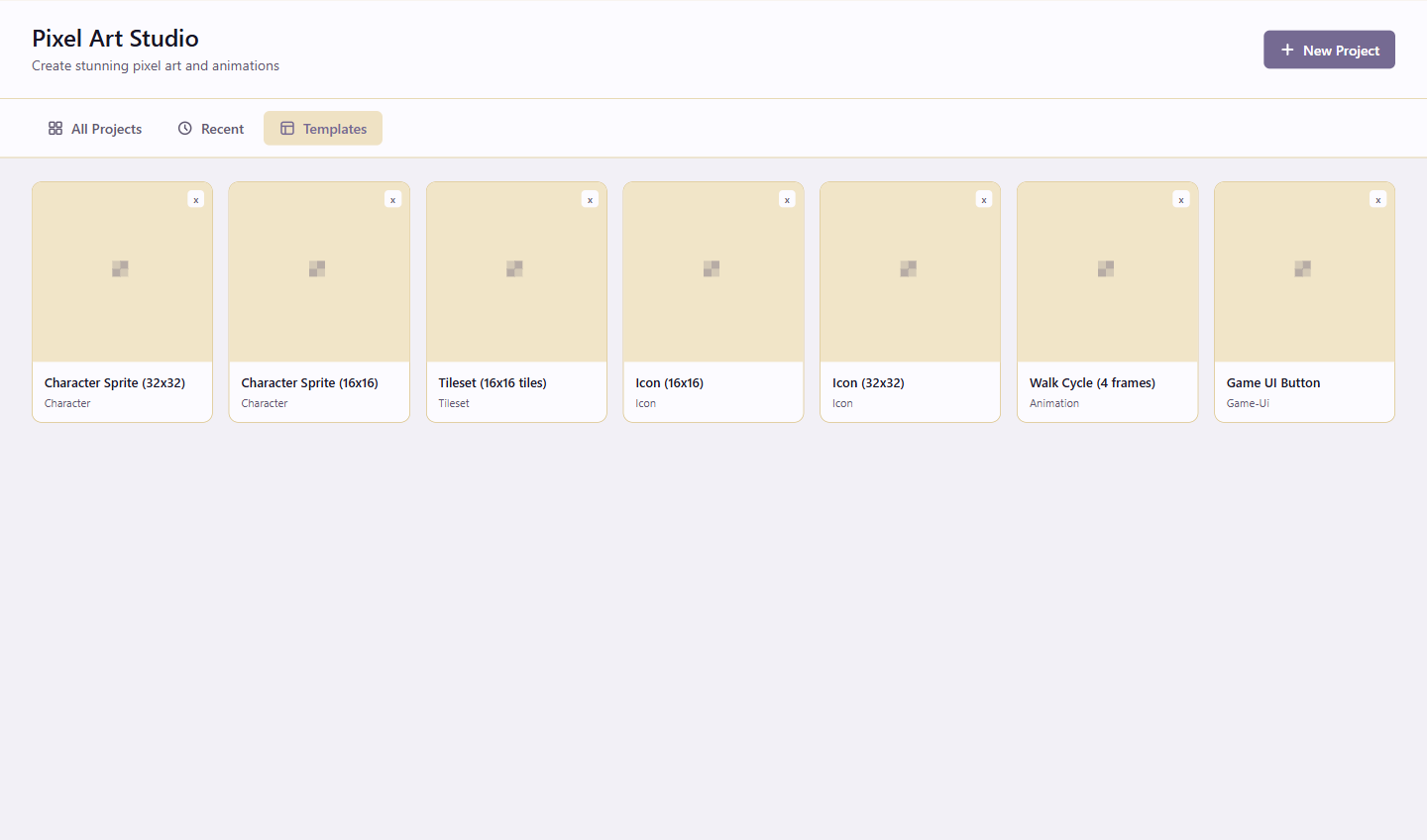Viewport: 1427px width, 840px height.
Task: Remove the Tileset (16x16 tiles) template card
Action: click(x=590, y=199)
